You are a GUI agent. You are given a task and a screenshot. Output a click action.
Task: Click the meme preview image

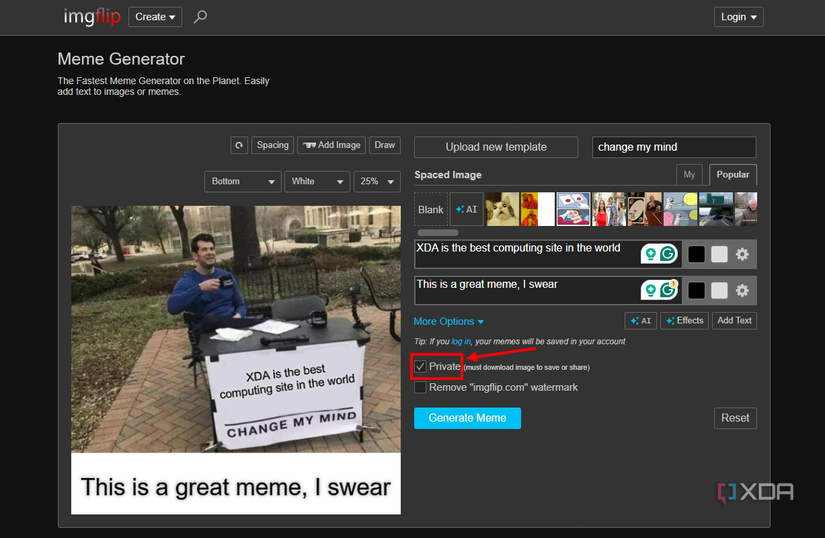[236, 360]
